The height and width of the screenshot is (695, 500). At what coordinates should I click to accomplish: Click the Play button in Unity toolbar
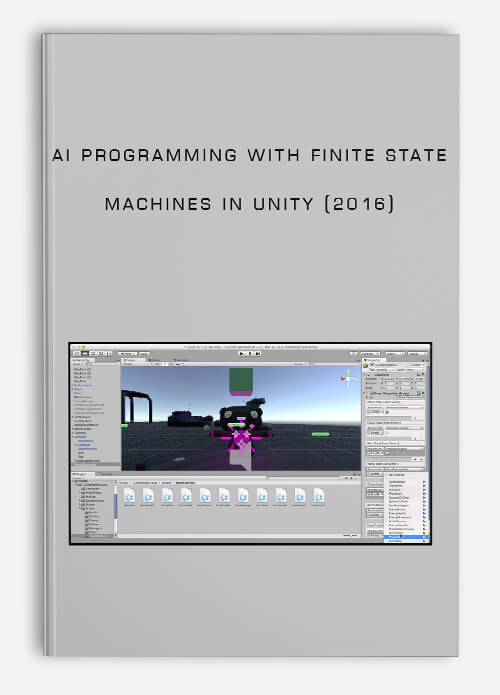tap(242, 354)
